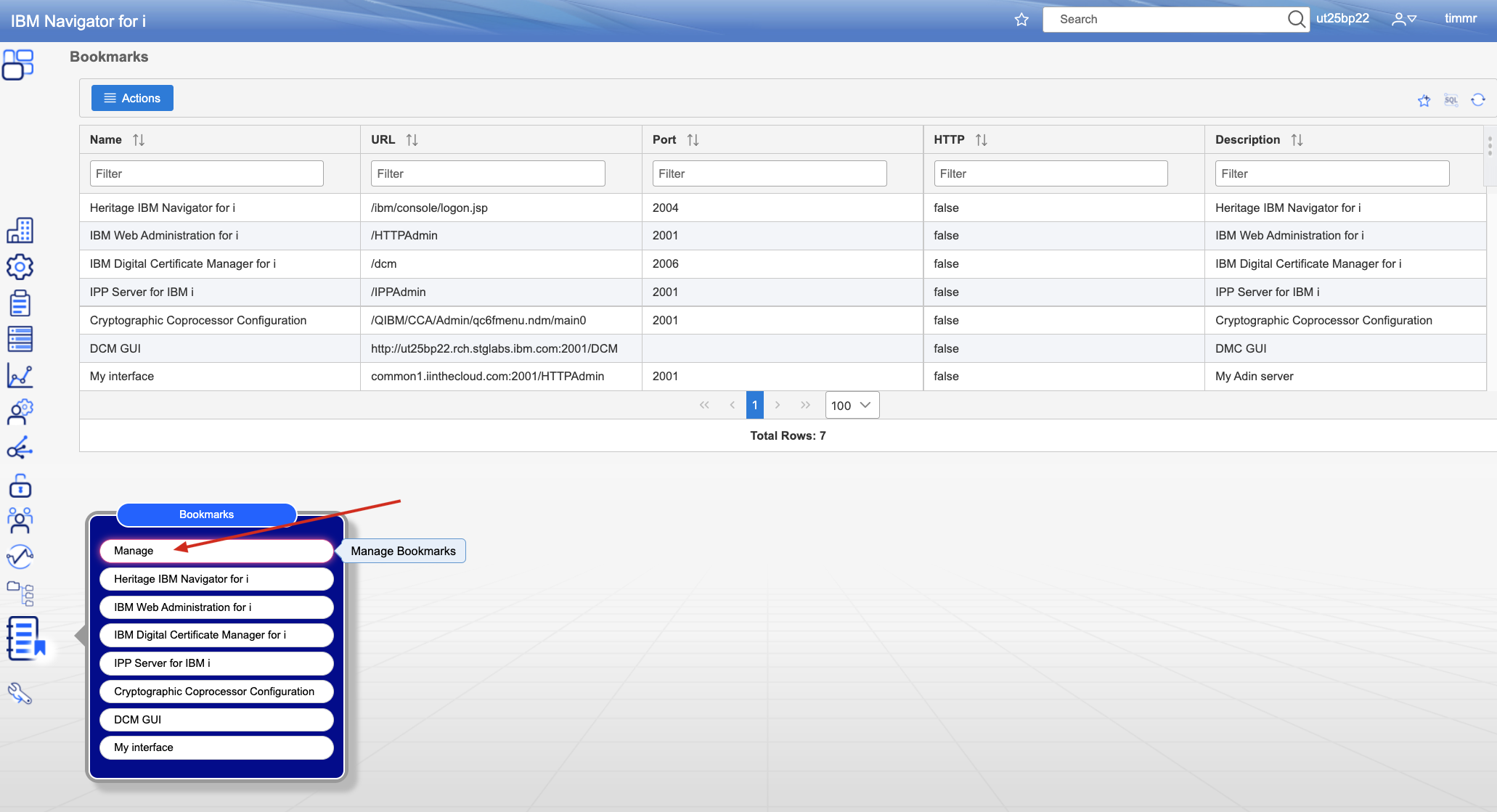Open the rows-per-page 100 dropdown

click(852, 405)
